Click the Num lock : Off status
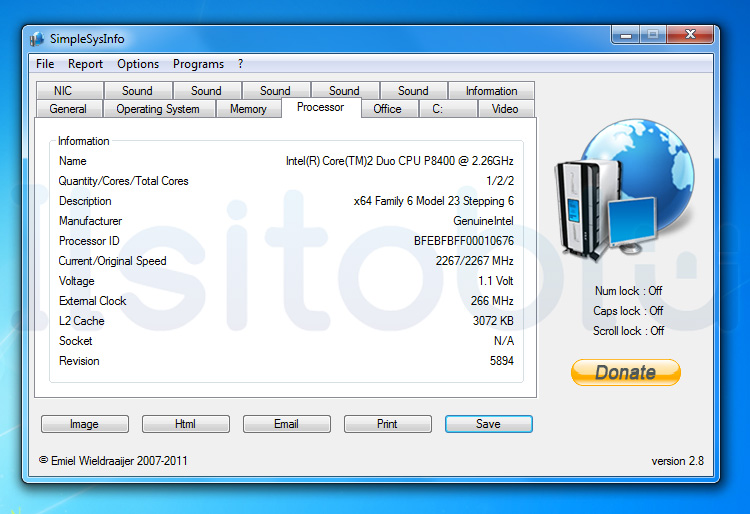750x514 pixels. [x=628, y=291]
